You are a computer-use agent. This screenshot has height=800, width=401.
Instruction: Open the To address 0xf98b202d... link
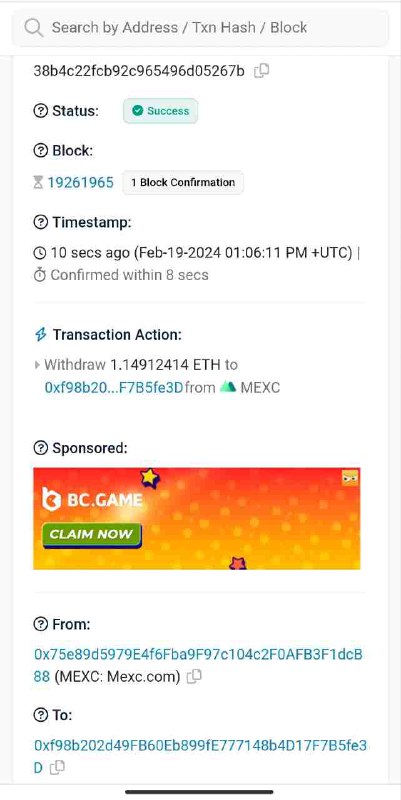pyautogui.click(x=200, y=756)
